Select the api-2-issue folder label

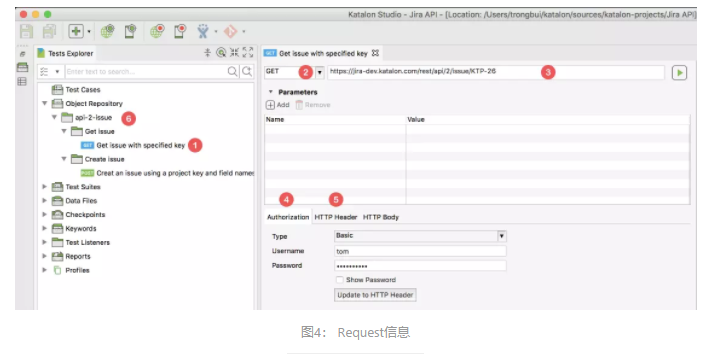93,117
